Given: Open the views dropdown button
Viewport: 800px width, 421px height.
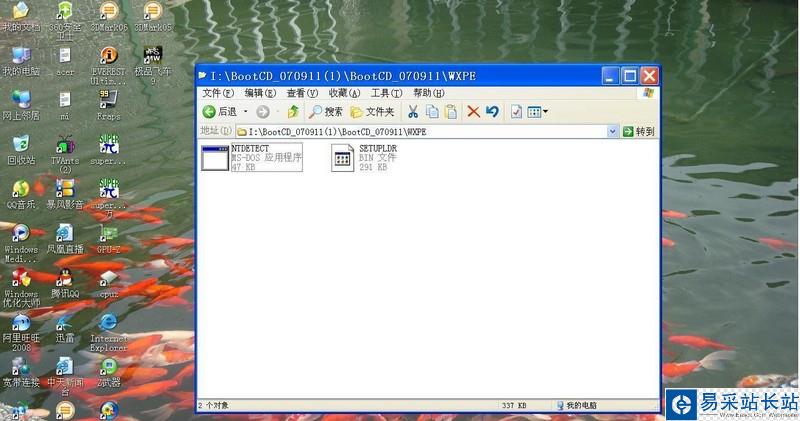Looking at the screenshot, I should [x=537, y=112].
